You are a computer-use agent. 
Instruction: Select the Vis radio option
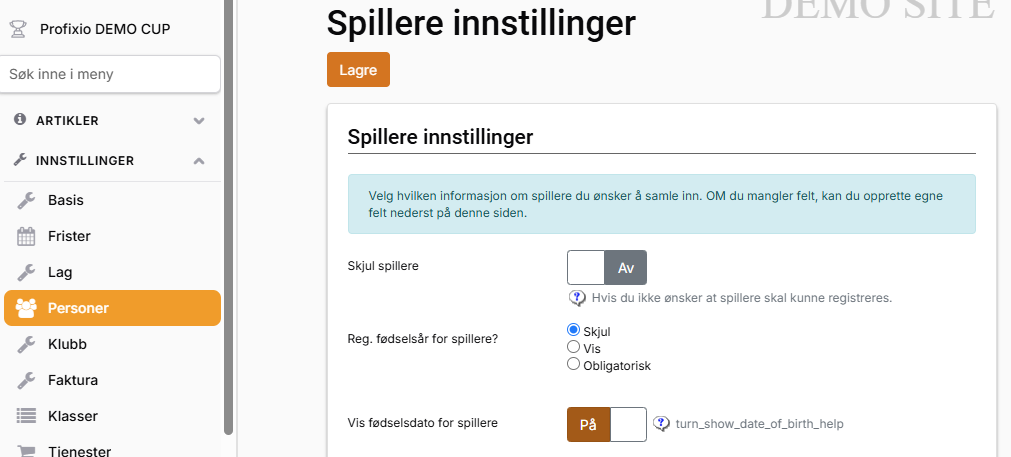pyautogui.click(x=574, y=347)
